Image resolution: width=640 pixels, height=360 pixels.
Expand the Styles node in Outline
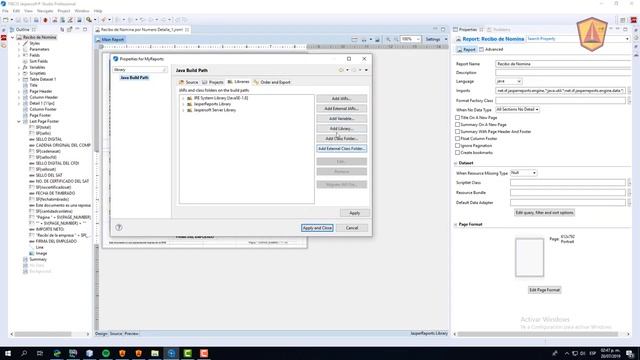19,43
